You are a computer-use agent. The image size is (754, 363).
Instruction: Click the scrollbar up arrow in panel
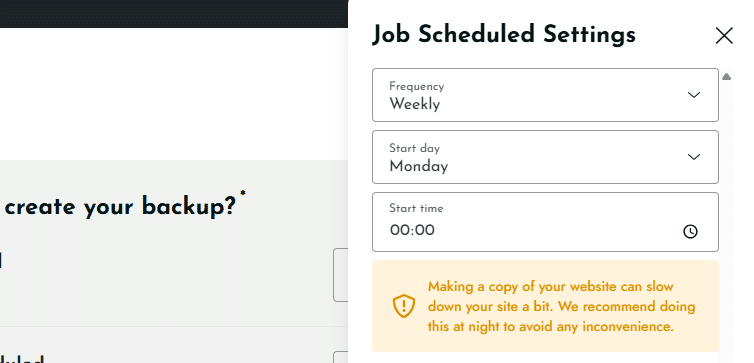coord(726,76)
